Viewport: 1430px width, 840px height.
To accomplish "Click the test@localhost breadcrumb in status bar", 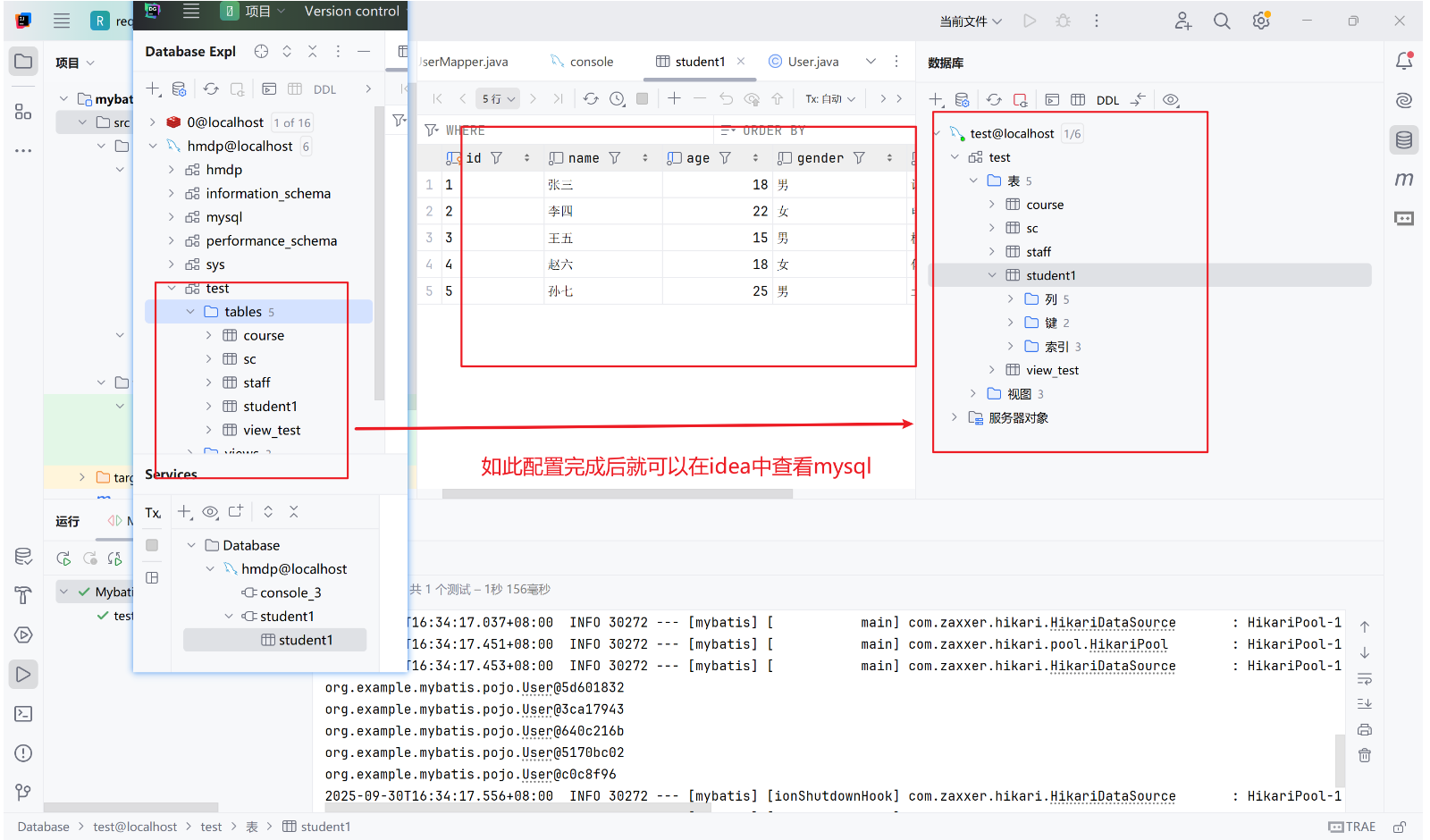I will (x=135, y=827).
